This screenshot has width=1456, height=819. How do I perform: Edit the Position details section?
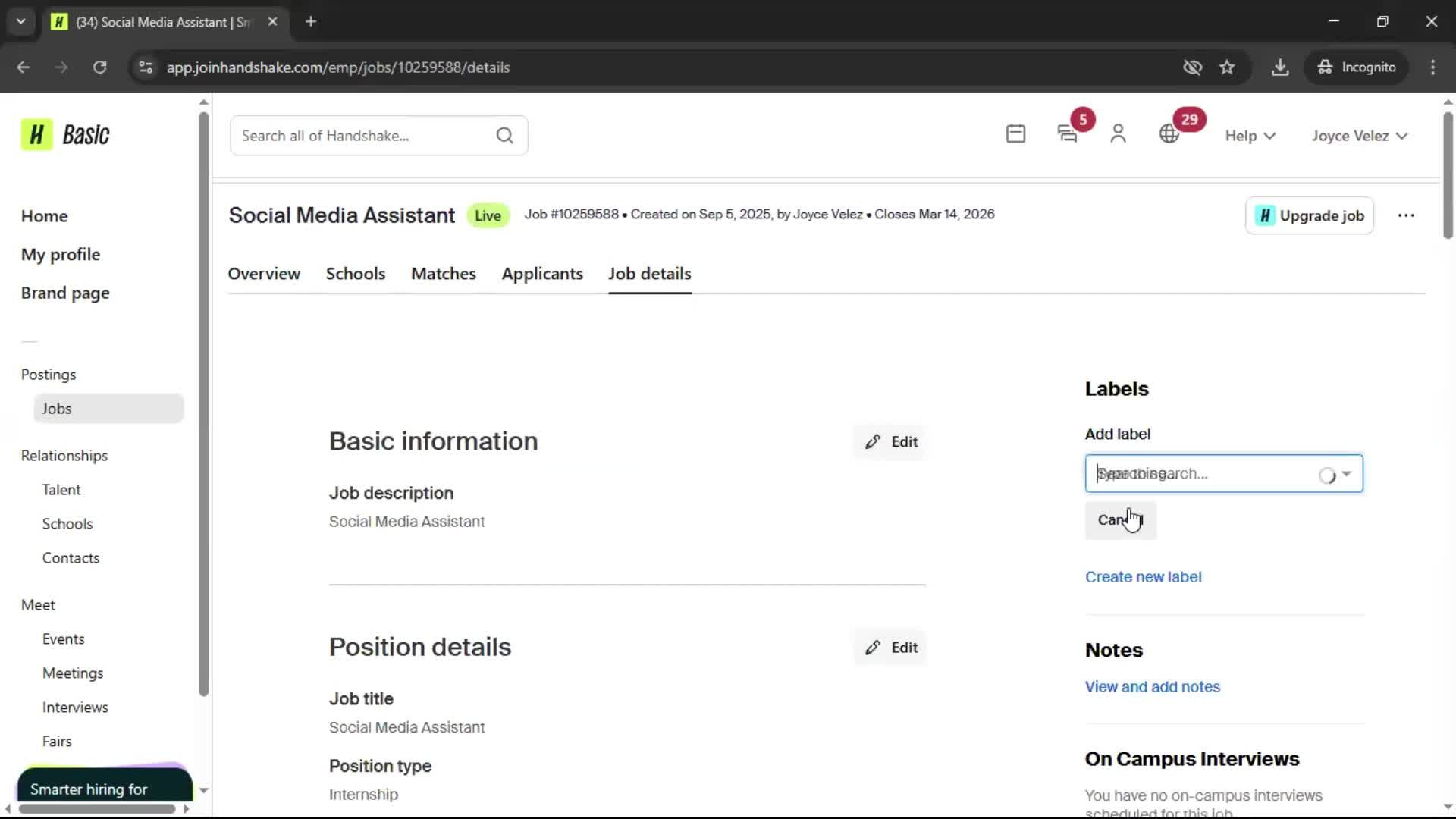tap(891, 648)
